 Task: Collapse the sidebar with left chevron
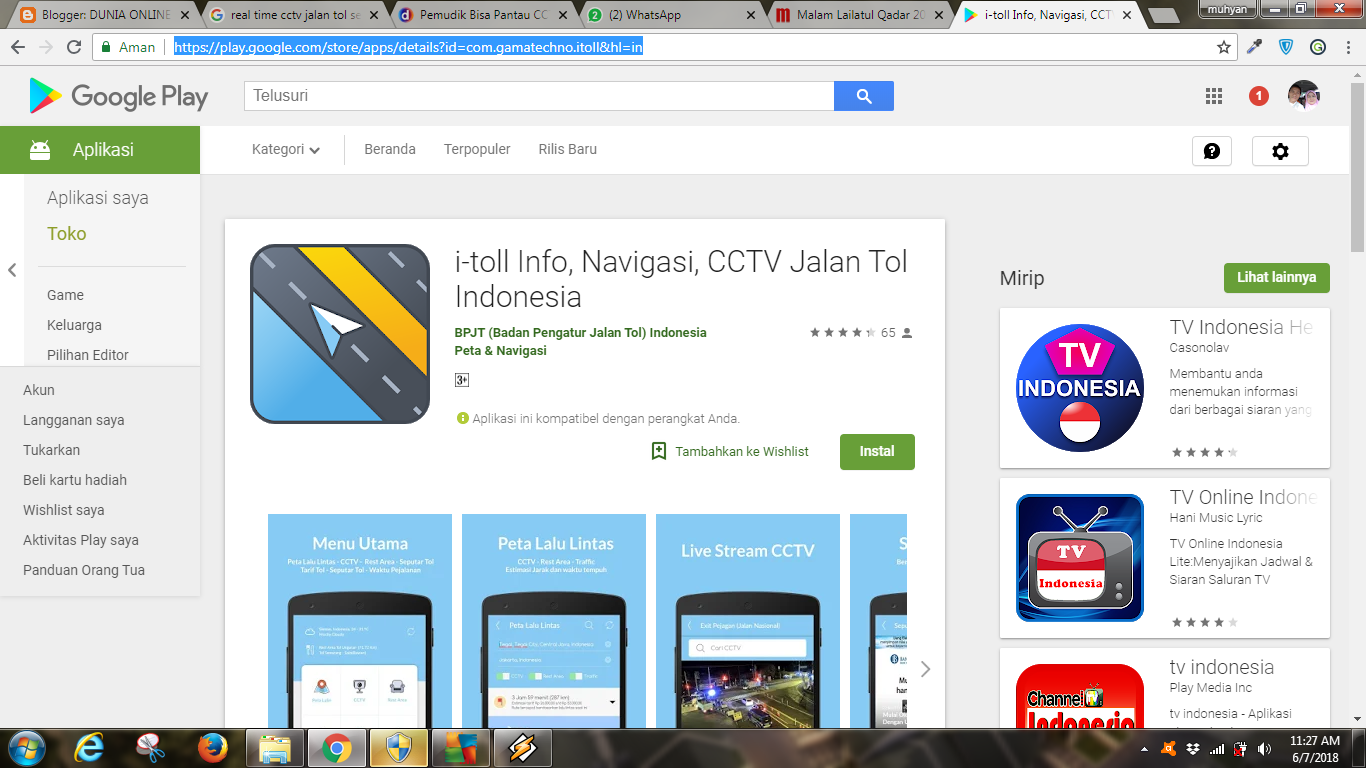(12, 270)
